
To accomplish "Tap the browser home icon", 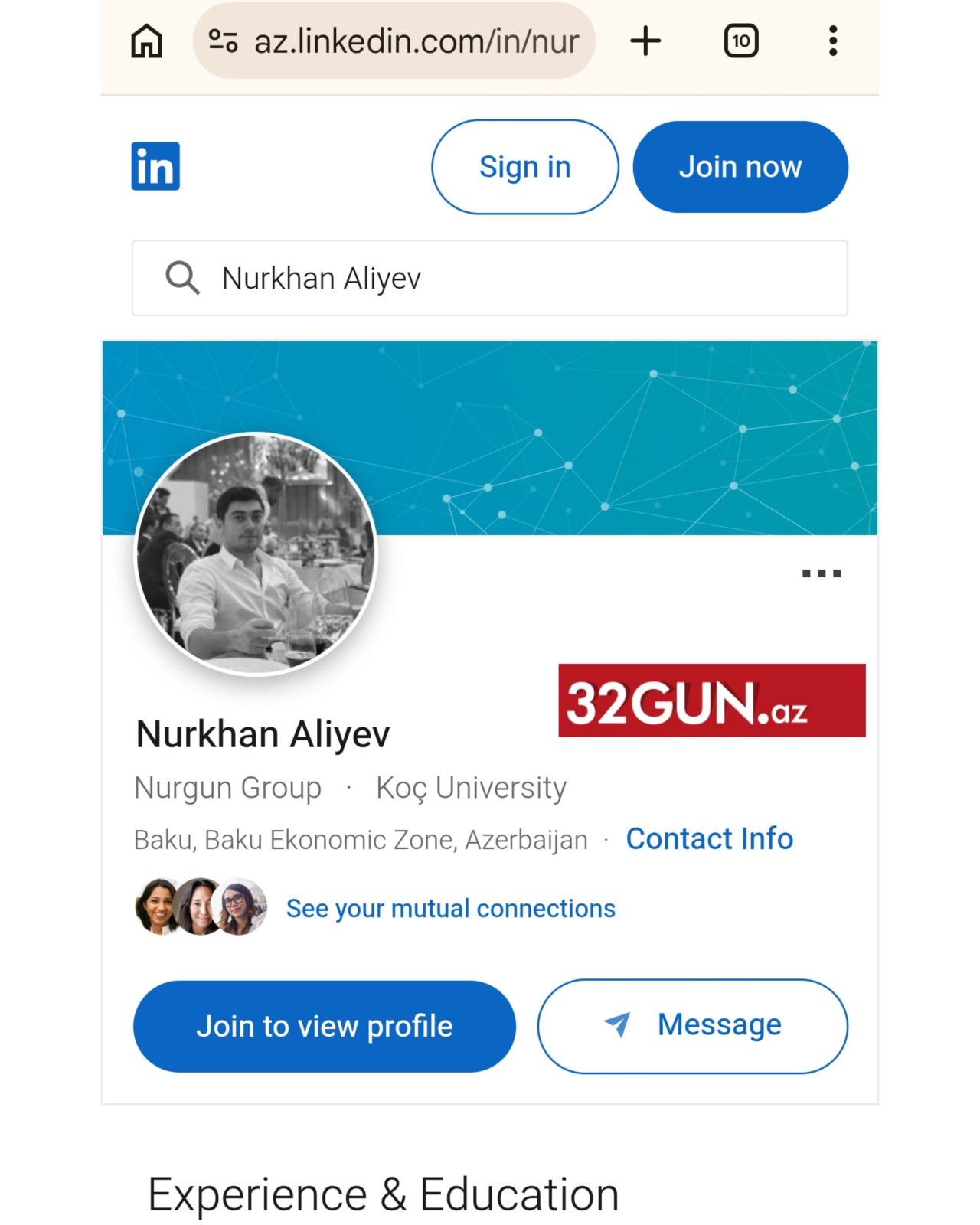I will [x=146, y=41].
